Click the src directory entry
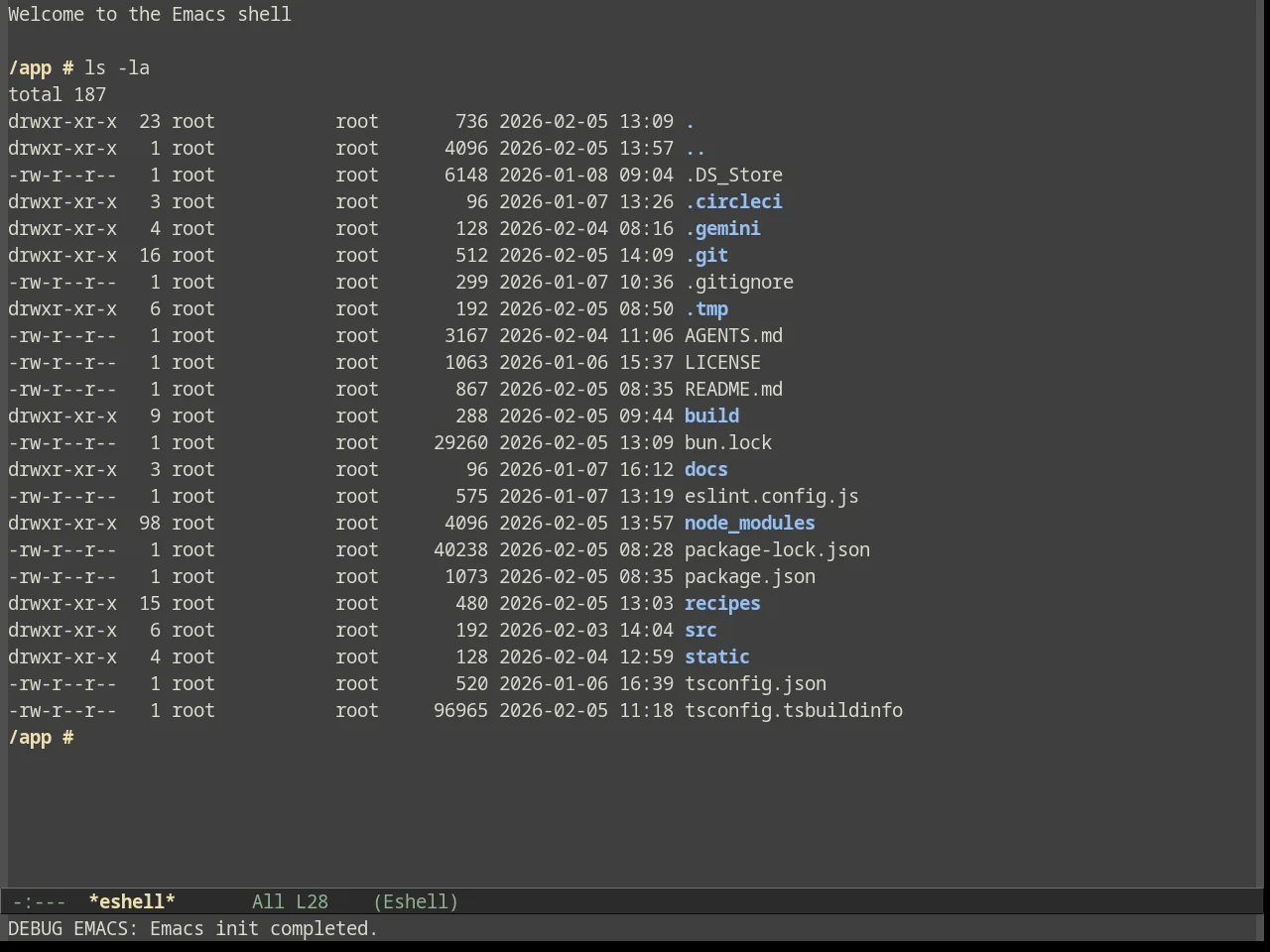The image size is (1270, 952). pyautogui.click(x=700, y=630)
